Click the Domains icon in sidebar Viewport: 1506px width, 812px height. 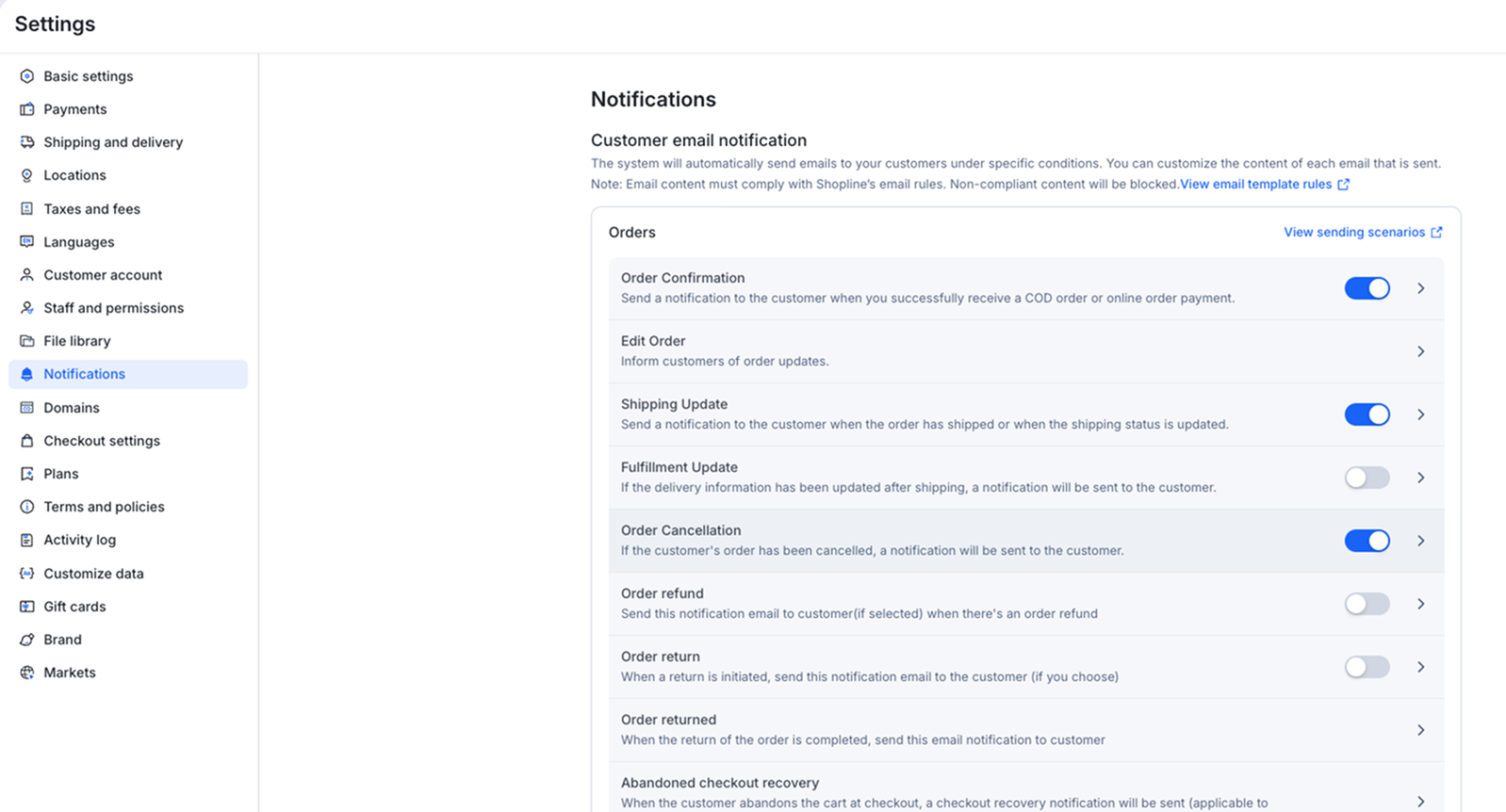(x=26, y=408)
